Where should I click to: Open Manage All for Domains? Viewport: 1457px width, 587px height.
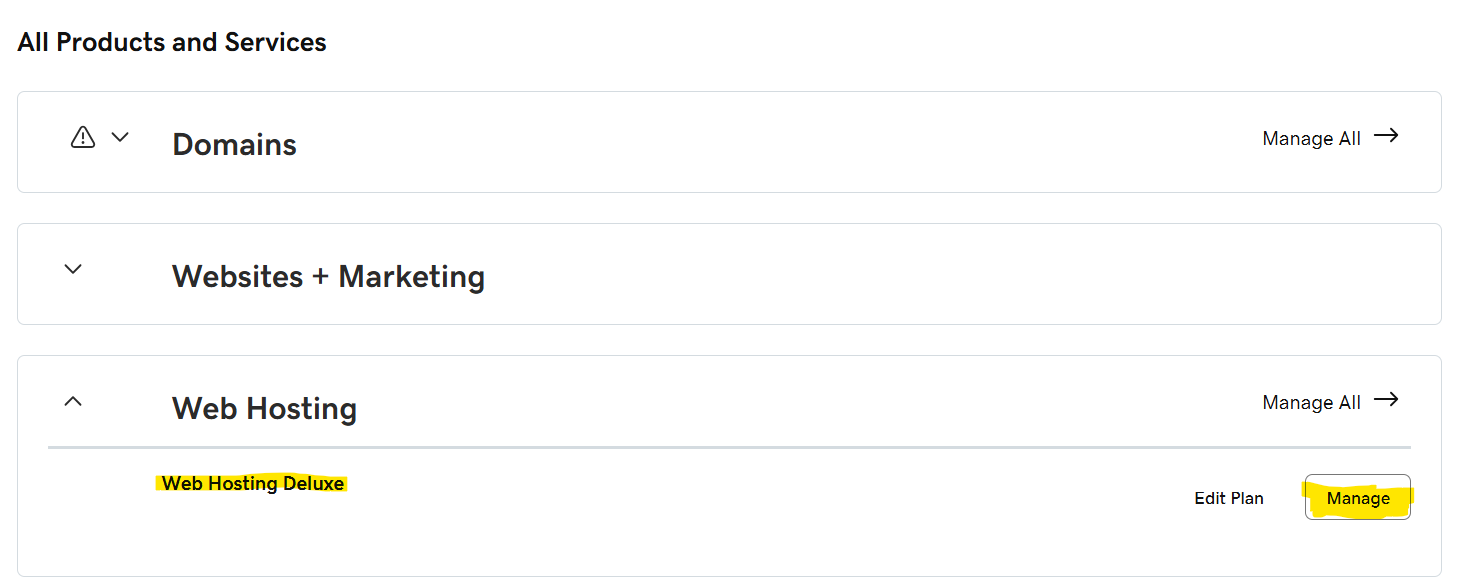[1311, 139]
